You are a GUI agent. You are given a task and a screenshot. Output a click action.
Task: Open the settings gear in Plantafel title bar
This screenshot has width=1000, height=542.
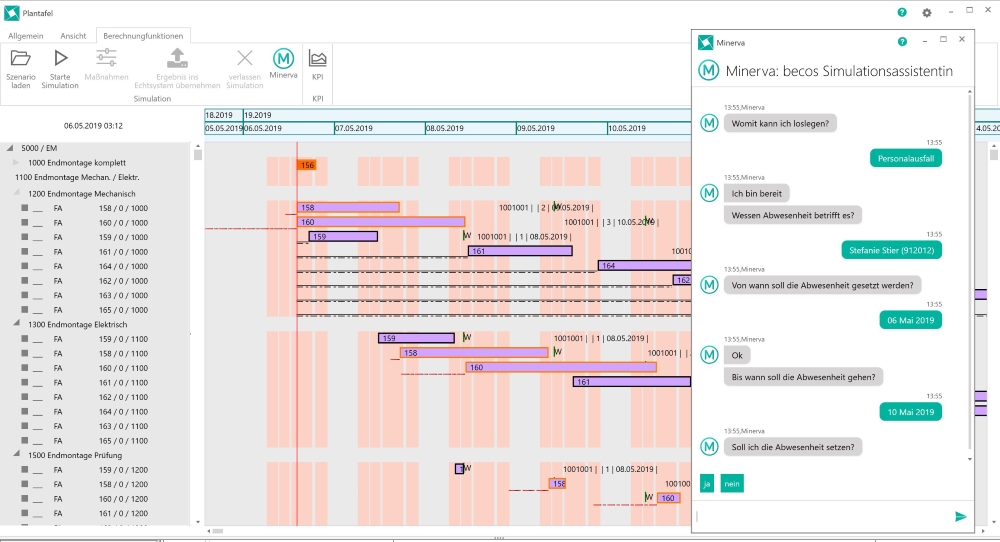pyautogui.click(x=927, y=13)
